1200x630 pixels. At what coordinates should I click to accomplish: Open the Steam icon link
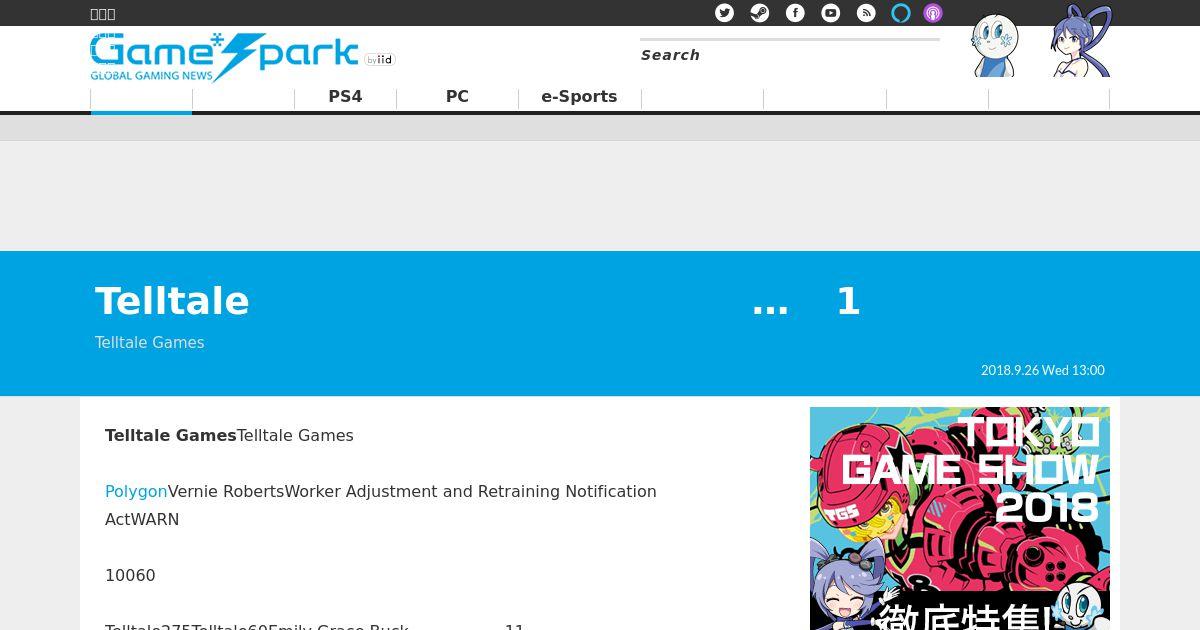pos(760,13)
